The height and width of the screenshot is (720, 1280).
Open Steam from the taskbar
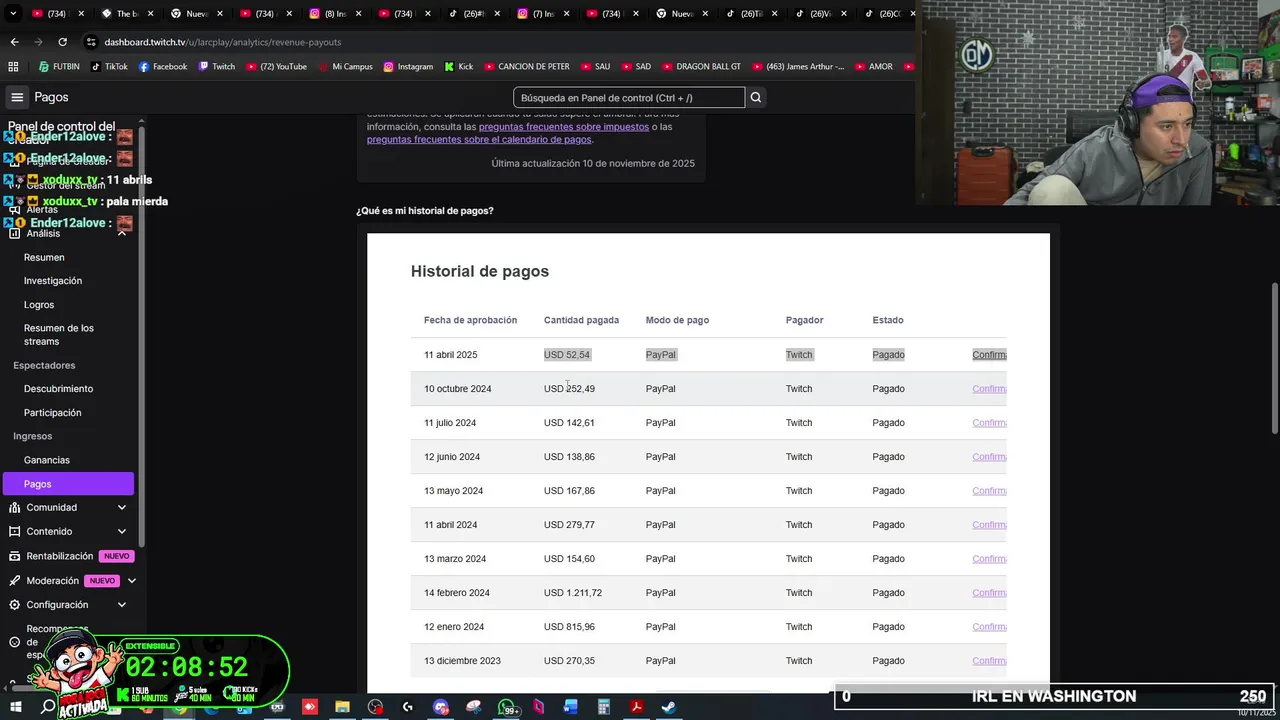click(x=668, y=707)
